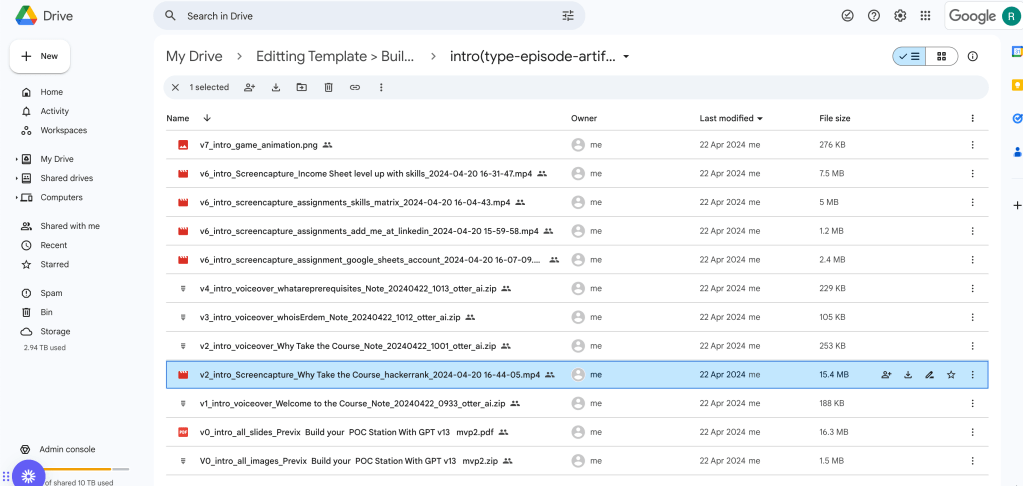Image resolution: width=1023 pixels, height=486 pixels.
Task: Expand Computers tree in sidebar
Action: click(16, 197)
